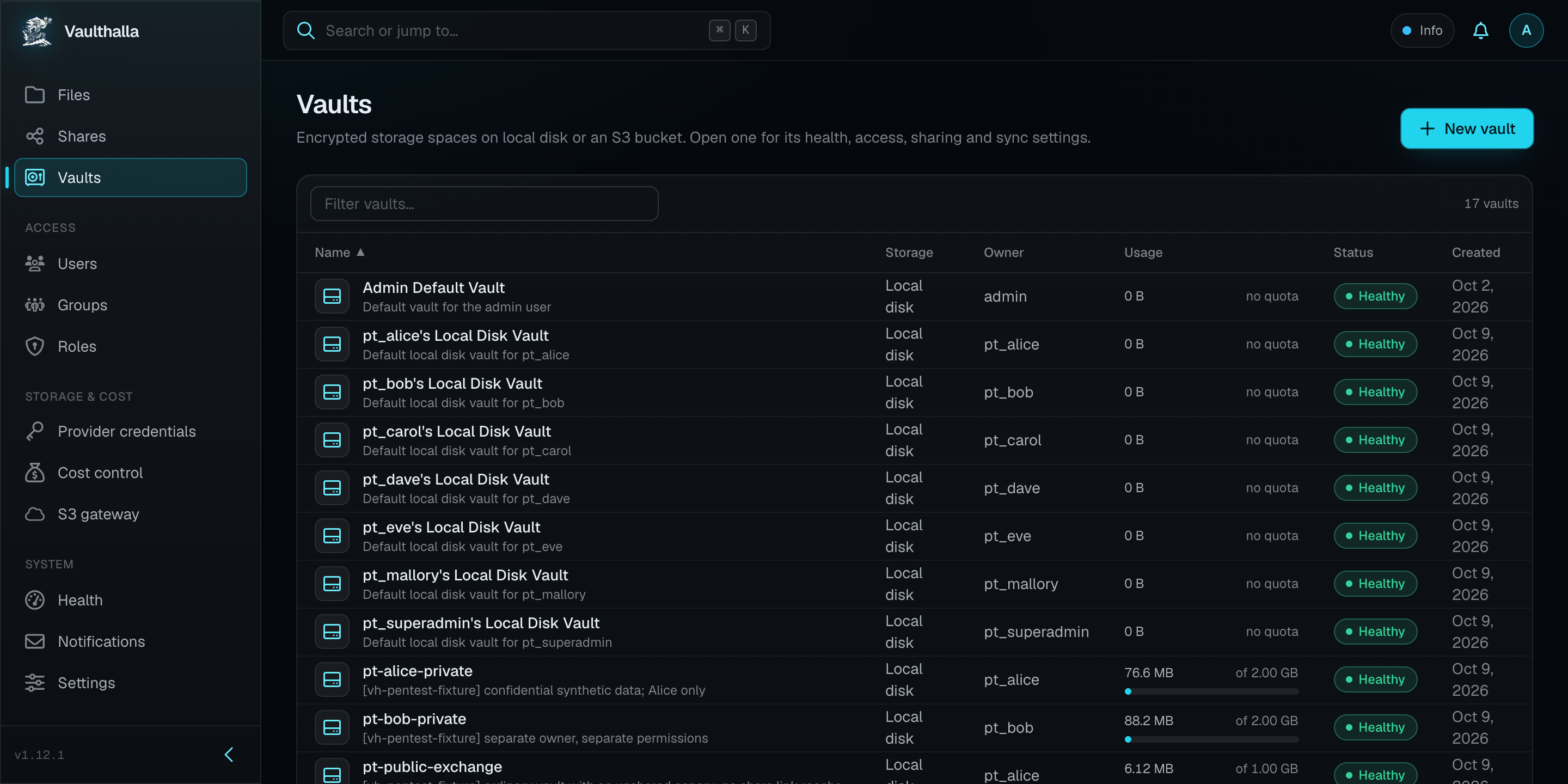This screenshot has width=1568, height=784.
Task: Open the Settings page
Action: click(x=130, y=683)
